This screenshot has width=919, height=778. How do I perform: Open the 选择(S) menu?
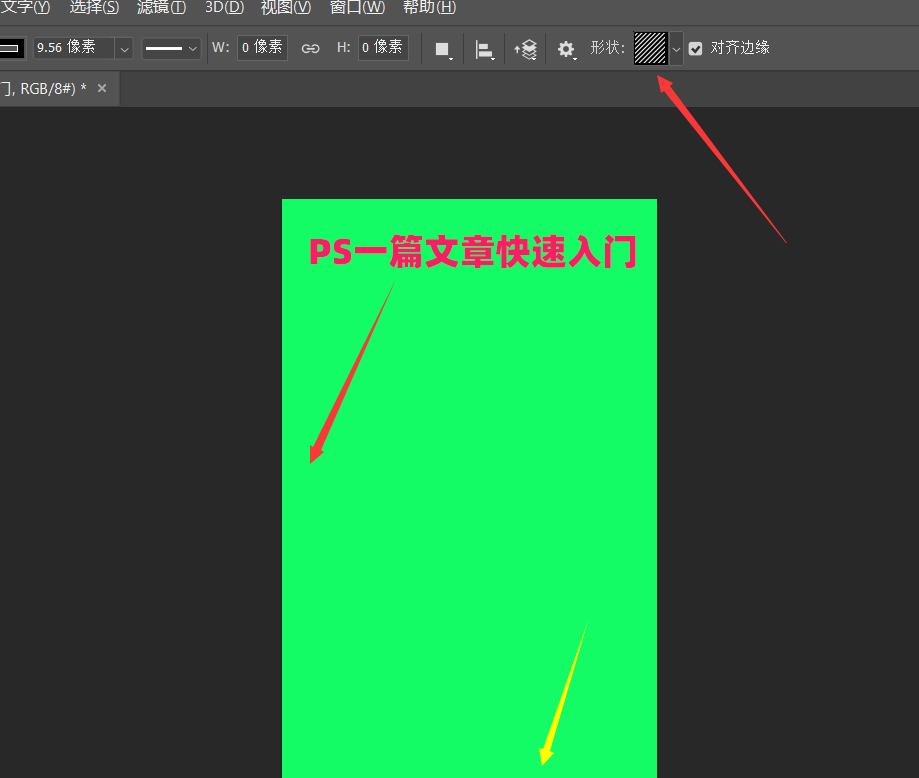click(94, 7)
